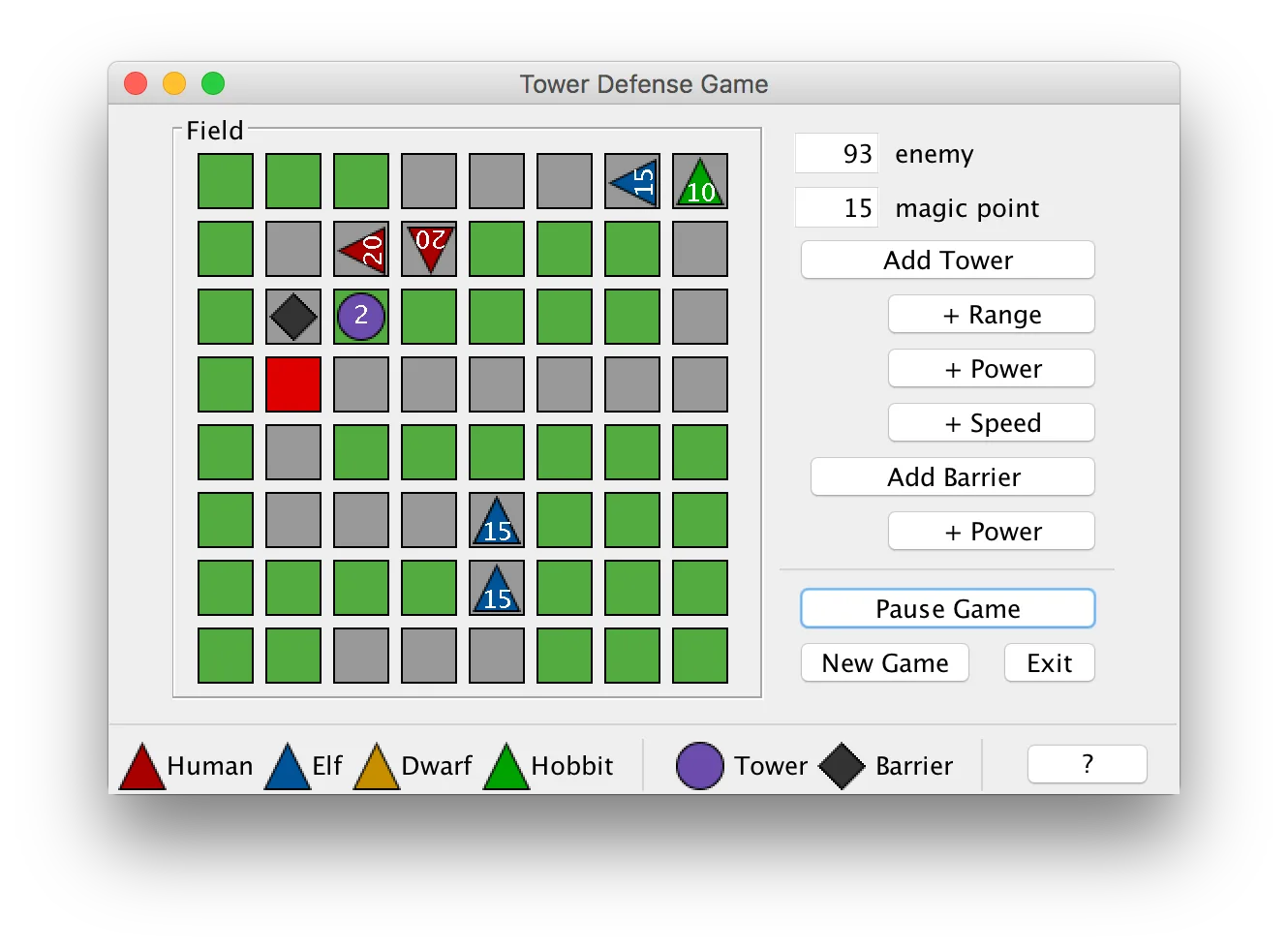The height and width of the screenshot is (949, 1288).
Task: Click the red Human legend triangle
Action: point(141,767)
